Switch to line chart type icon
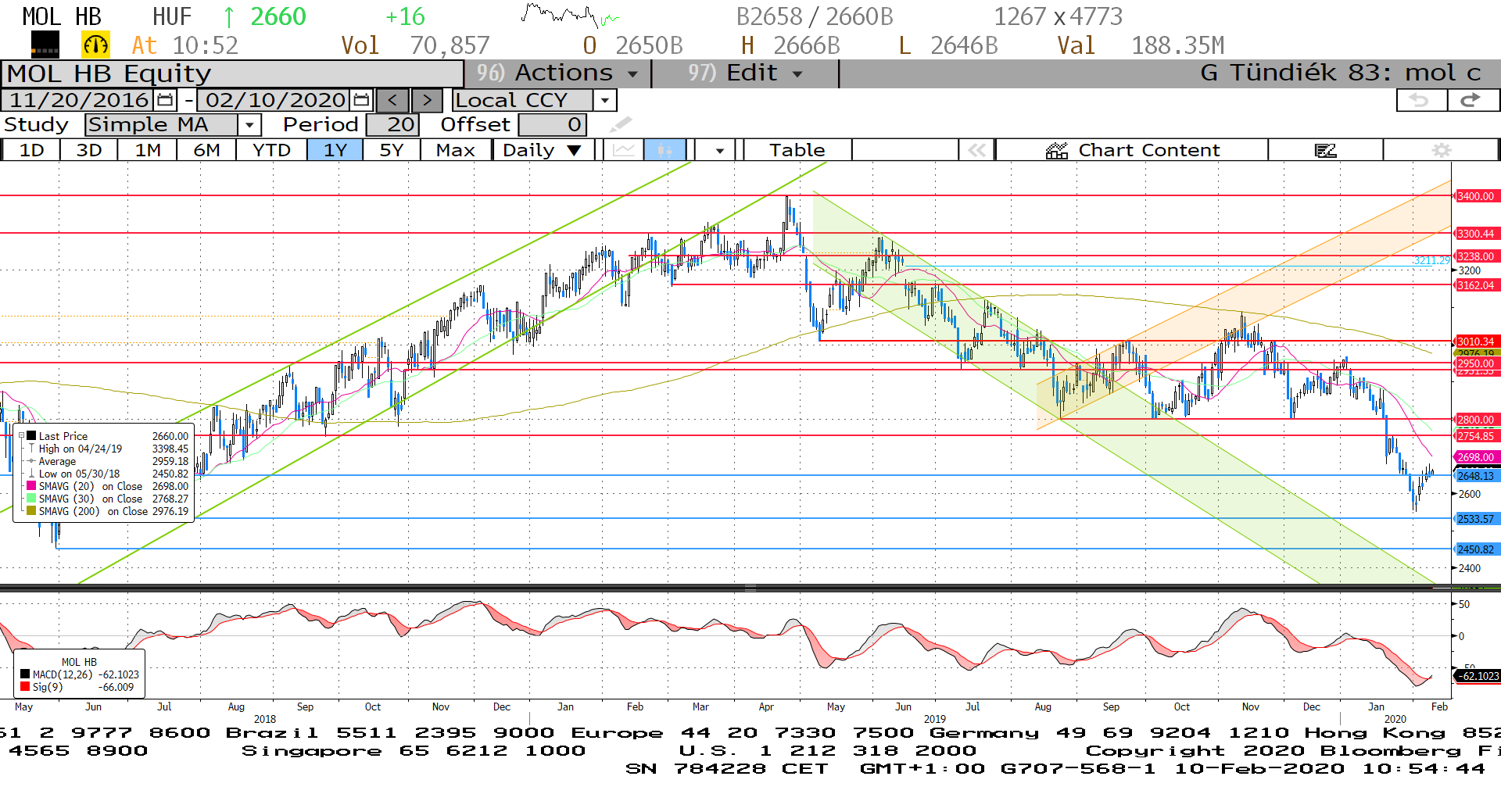The width and height of the screenshot is (1501, 812). click(624, 150)
